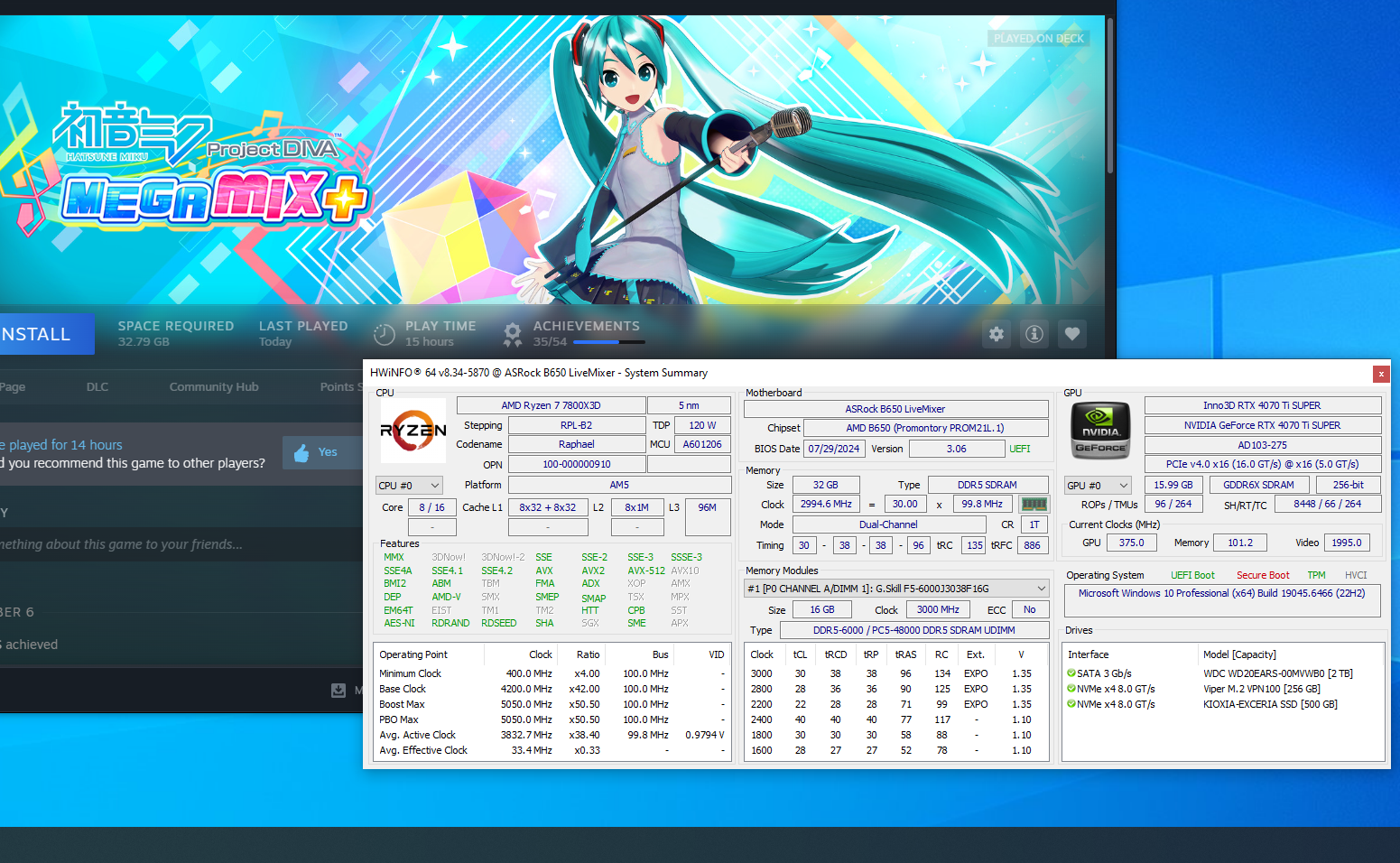Click the Boost Max operating point row
The height and width of the screenshot is (863, 1400).
click(x=552, y=704)
